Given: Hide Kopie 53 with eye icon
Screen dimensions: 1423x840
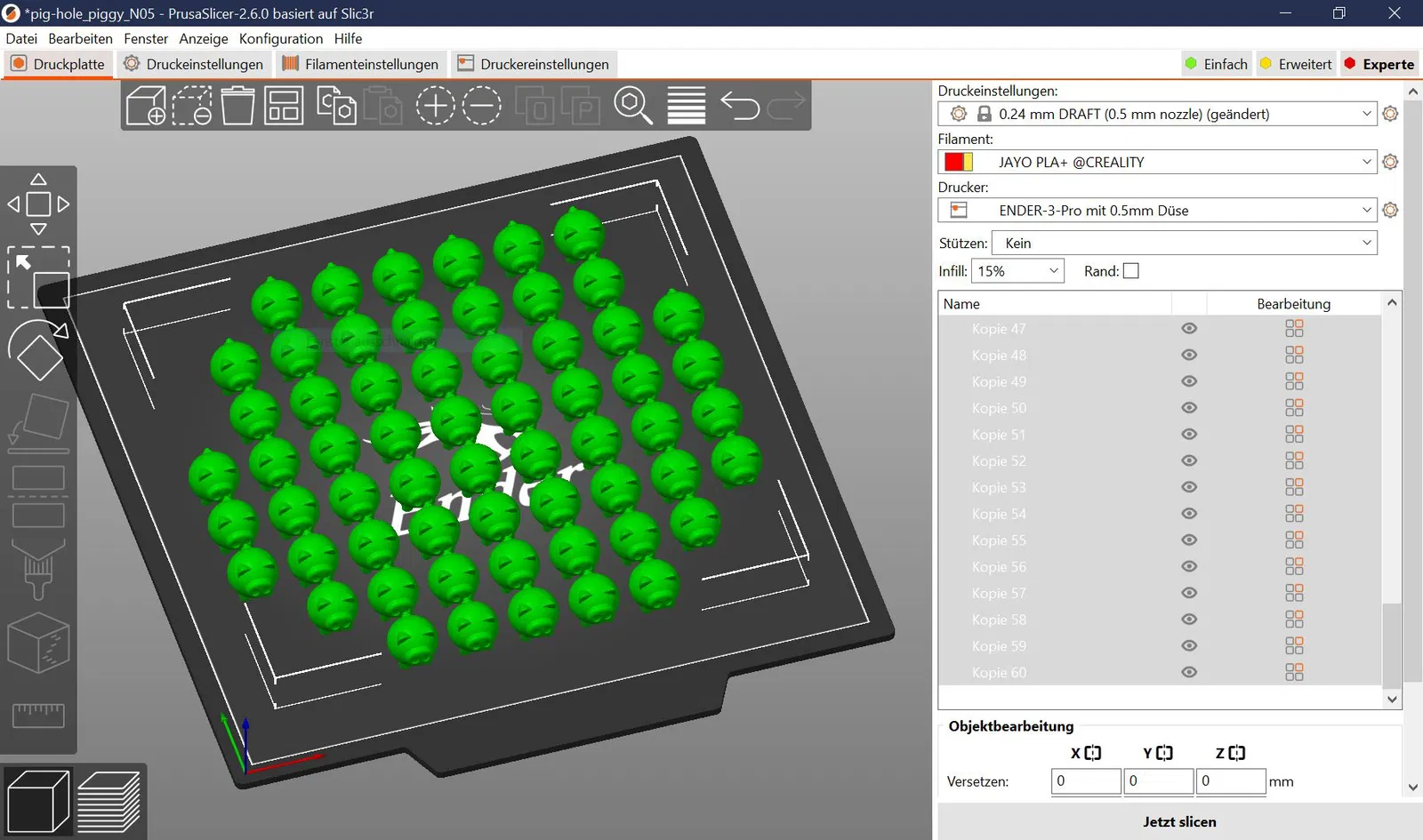Looking at the screenshot, I should (x=1189, y=487).
